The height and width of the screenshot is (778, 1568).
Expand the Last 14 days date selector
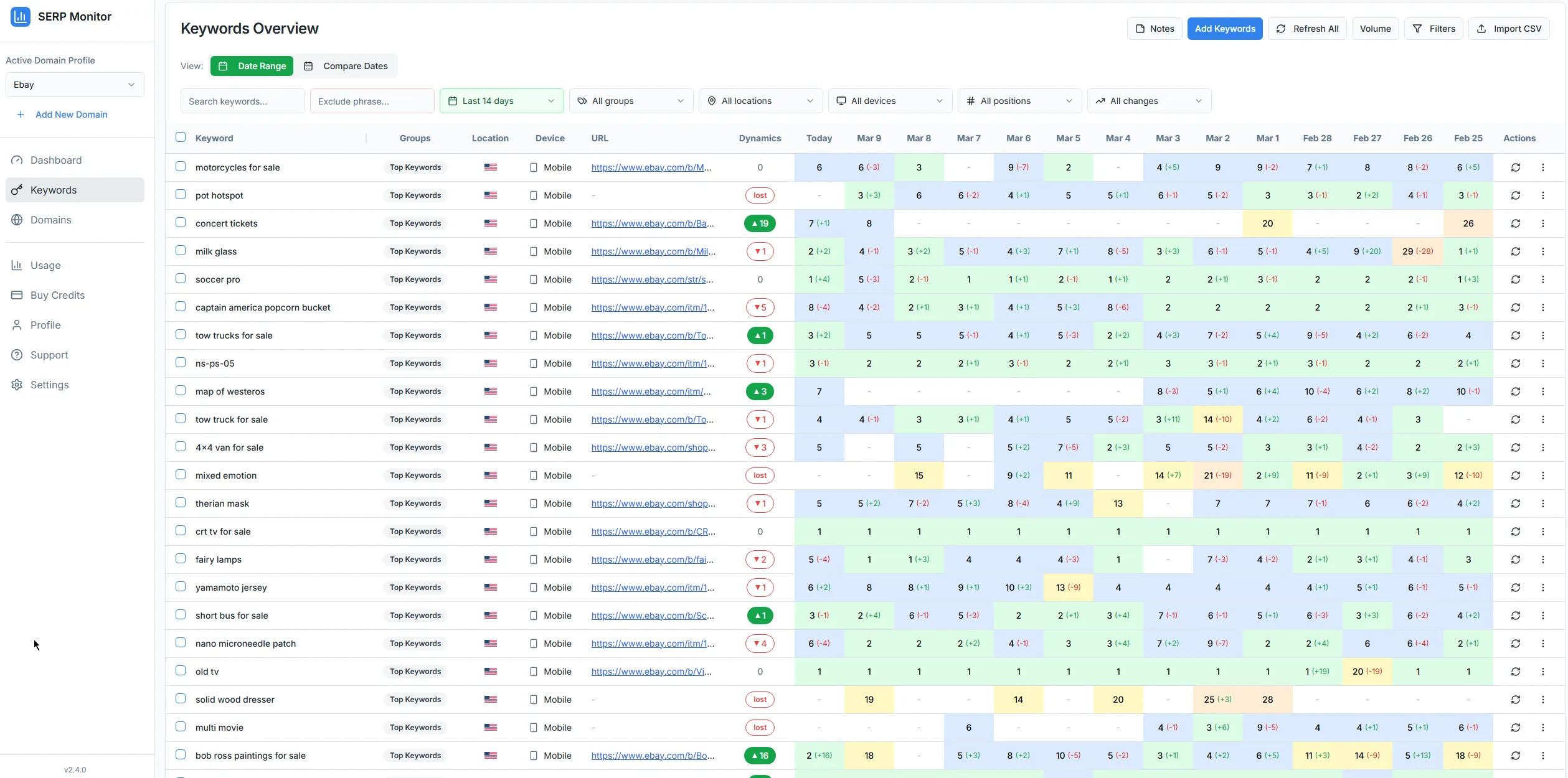pyautogui.click(x=501, y=100)
